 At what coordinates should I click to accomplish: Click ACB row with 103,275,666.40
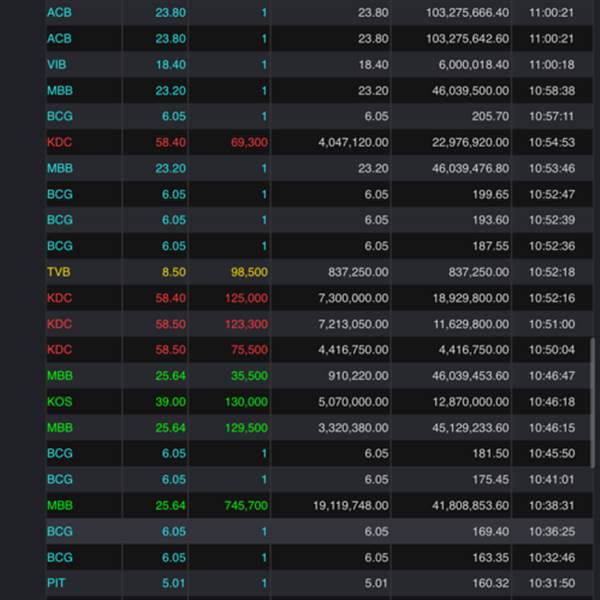click(x=319, y=13)
